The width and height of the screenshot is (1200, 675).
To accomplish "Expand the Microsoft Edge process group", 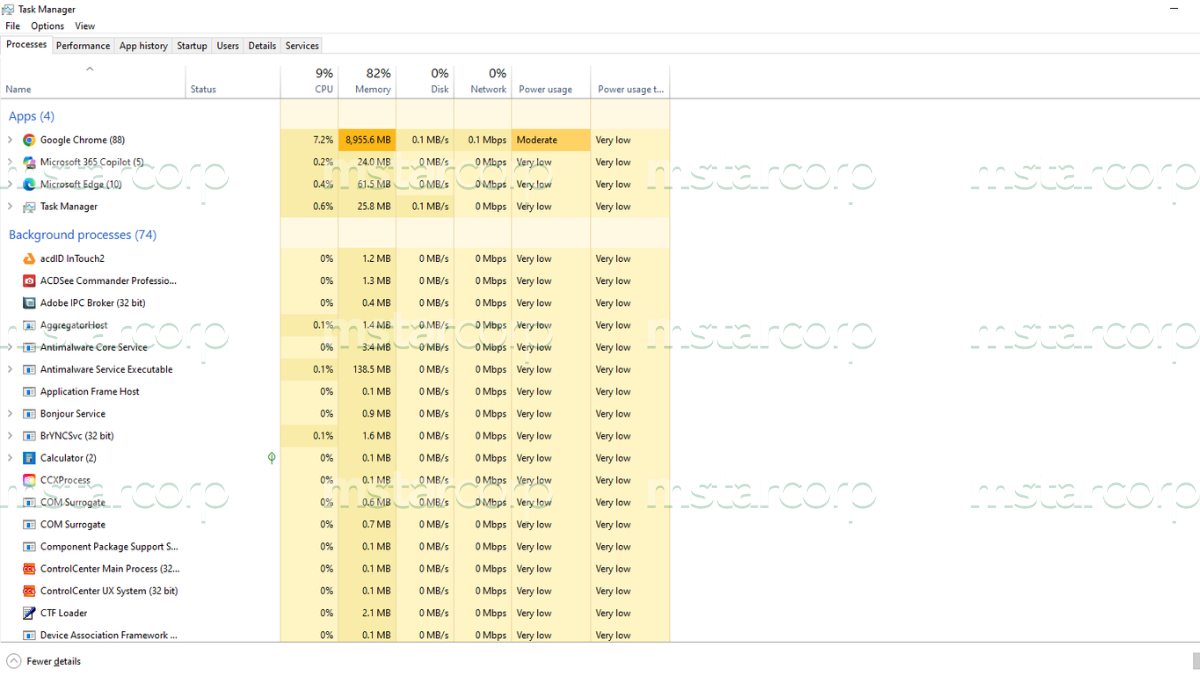I will click(10, 184).
